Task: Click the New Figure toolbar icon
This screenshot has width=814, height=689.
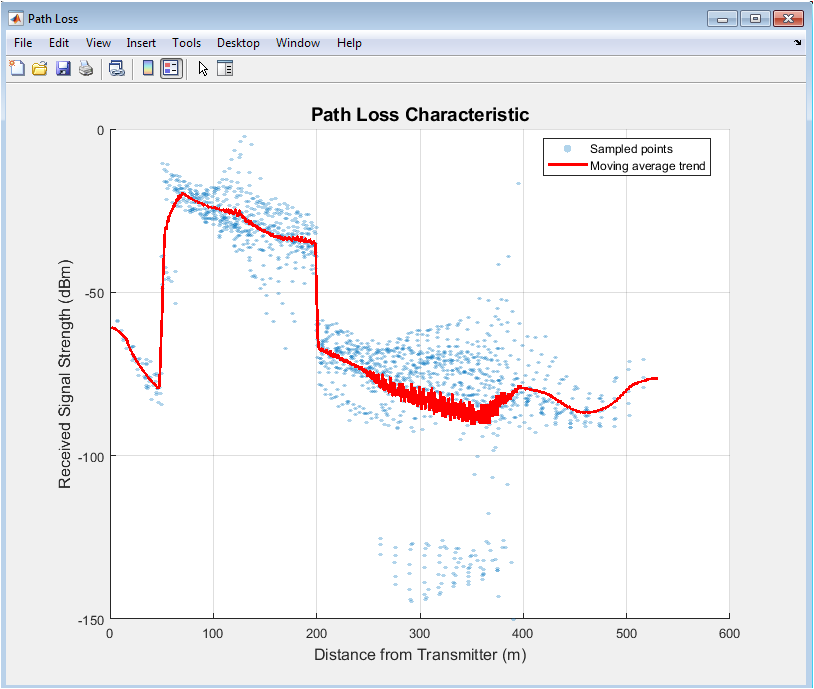Action: pyautogui.click(x=17, y=69)
